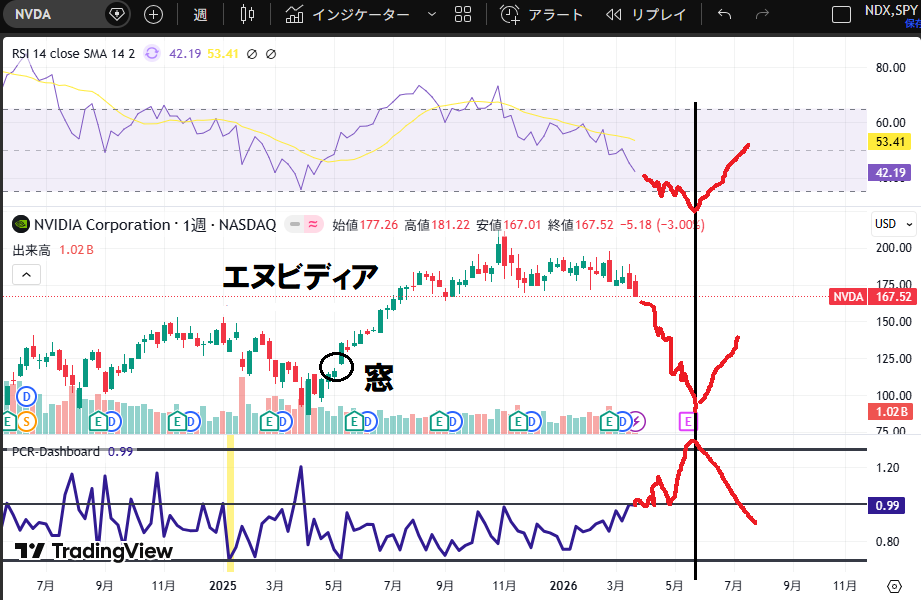
Task: Undo the last chart action
Action: pos(724,14)
